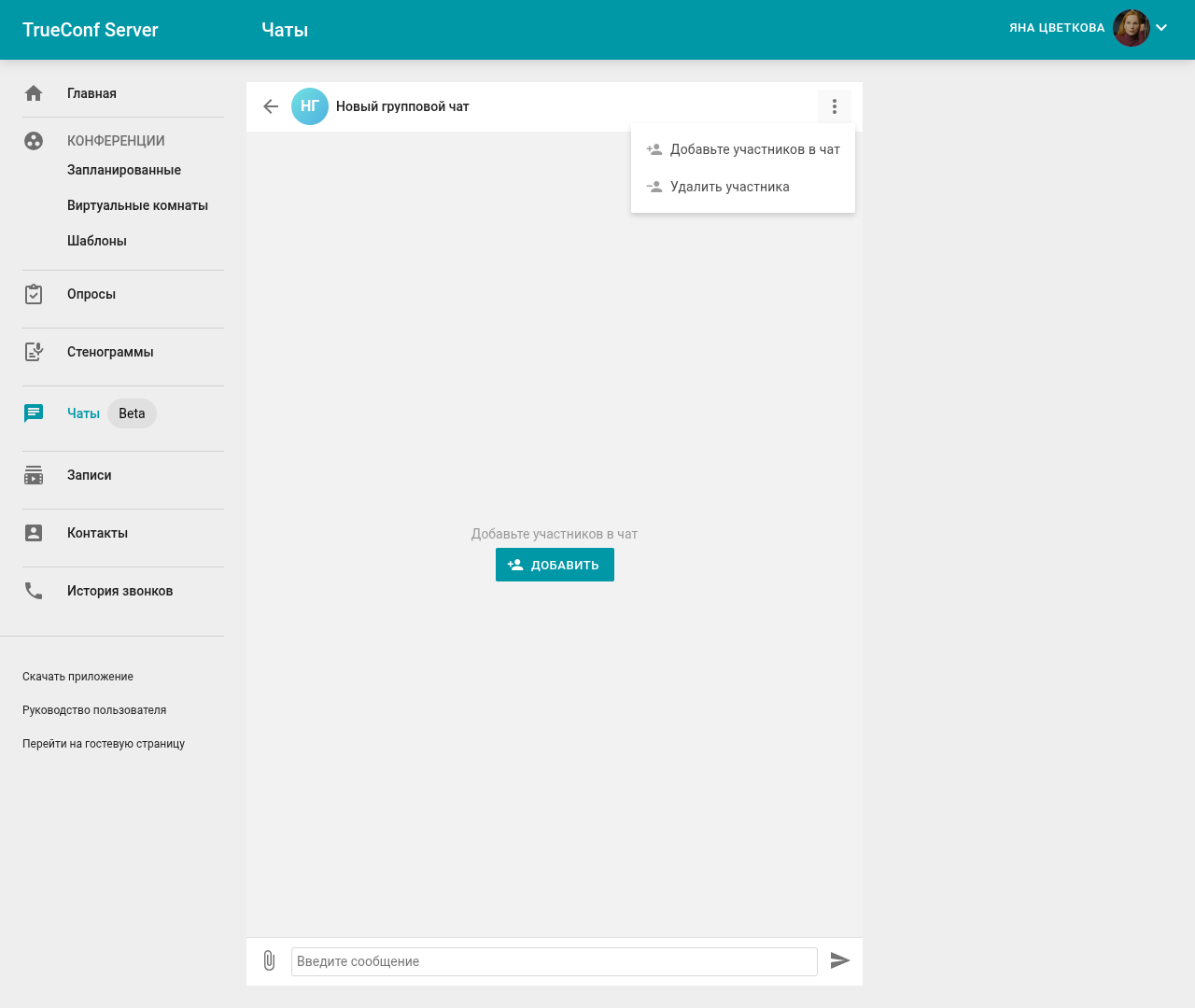Open Яна Цветкова user avatar menu
The image size is (1195, 1008).
coord(1131,28)
